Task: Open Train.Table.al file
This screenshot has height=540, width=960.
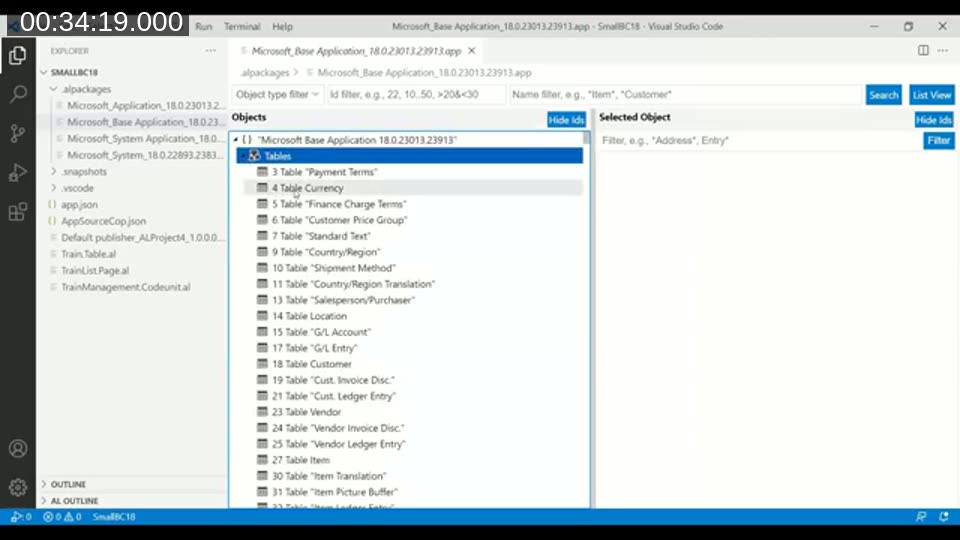Action: tap(88, 254)
